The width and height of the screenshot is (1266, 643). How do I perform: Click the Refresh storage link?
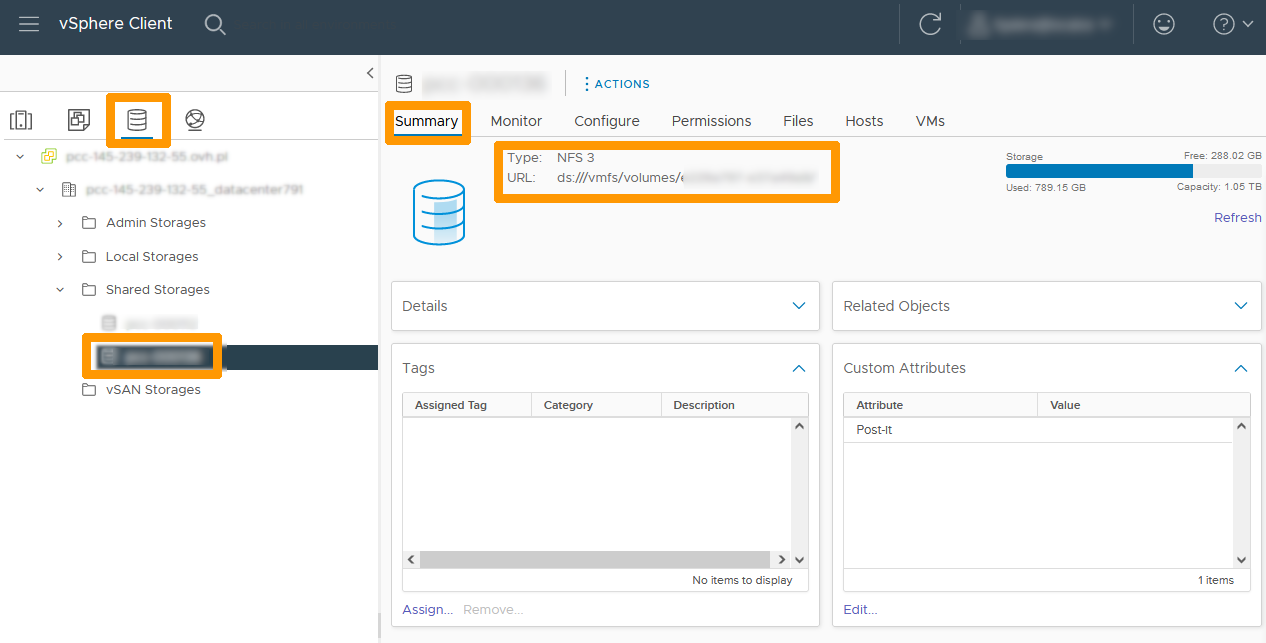pos(1238,218)
